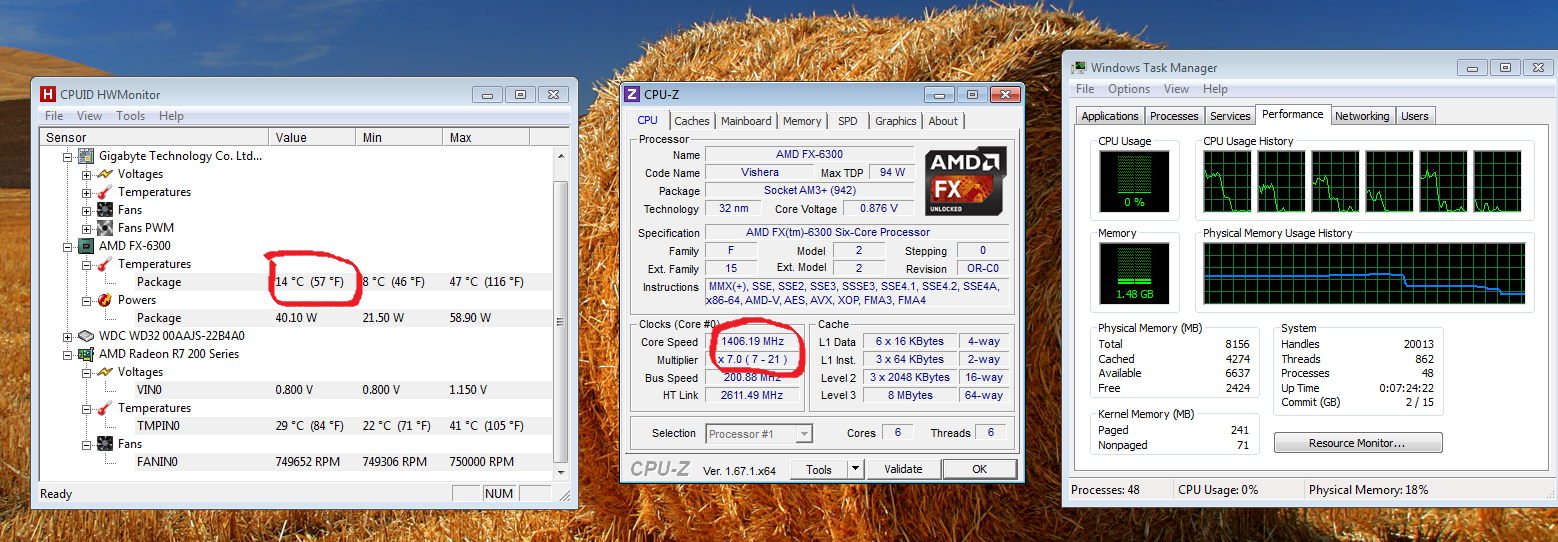Click the Task Manager title bar icon

[x=1079, y=68]
